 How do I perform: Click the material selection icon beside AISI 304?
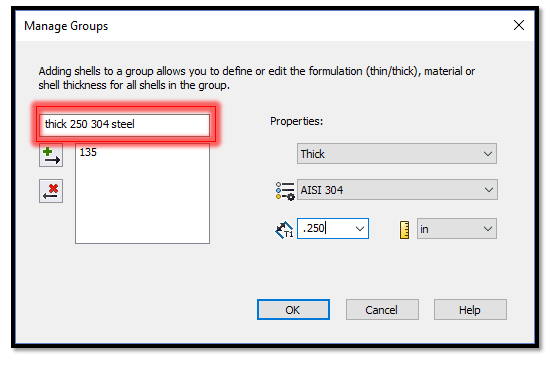[285, 191]
